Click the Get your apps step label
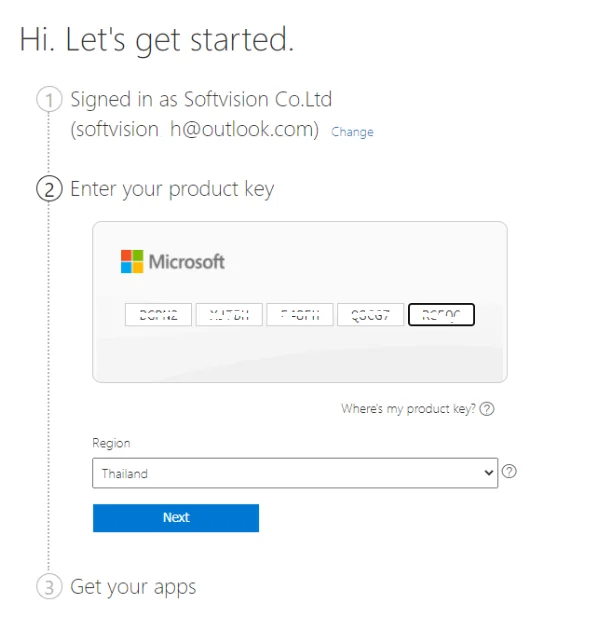 pyautogui.click(x=133, y=587)
